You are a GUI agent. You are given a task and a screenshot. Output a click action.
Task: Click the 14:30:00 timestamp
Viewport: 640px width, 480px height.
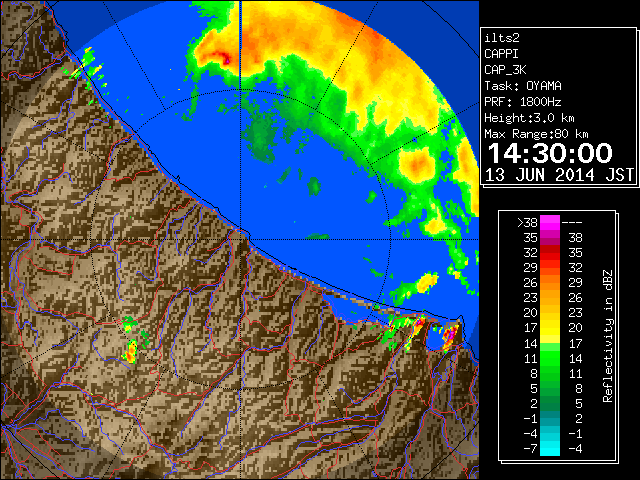550,153
